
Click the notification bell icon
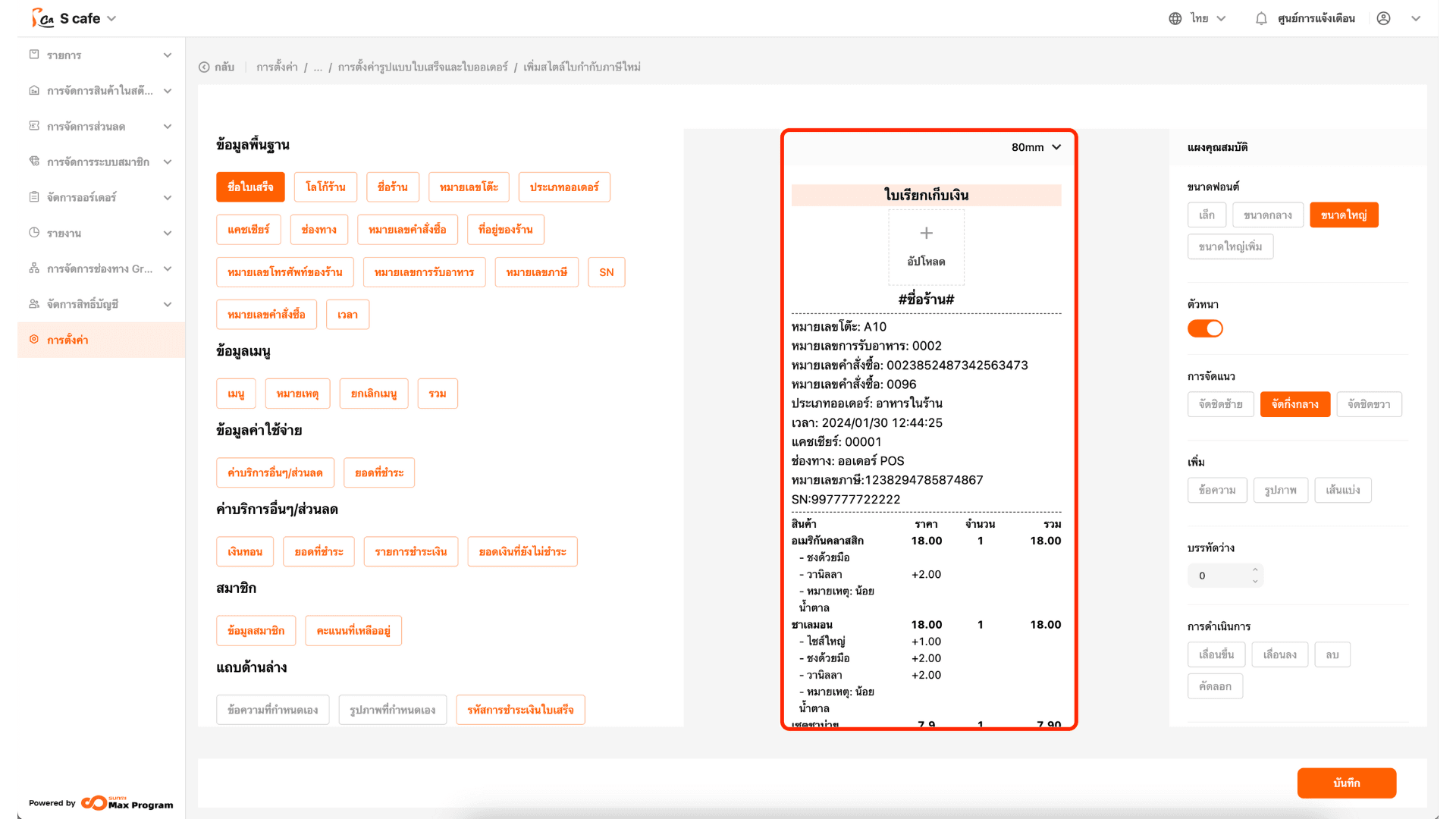[x=1261, y=18]
